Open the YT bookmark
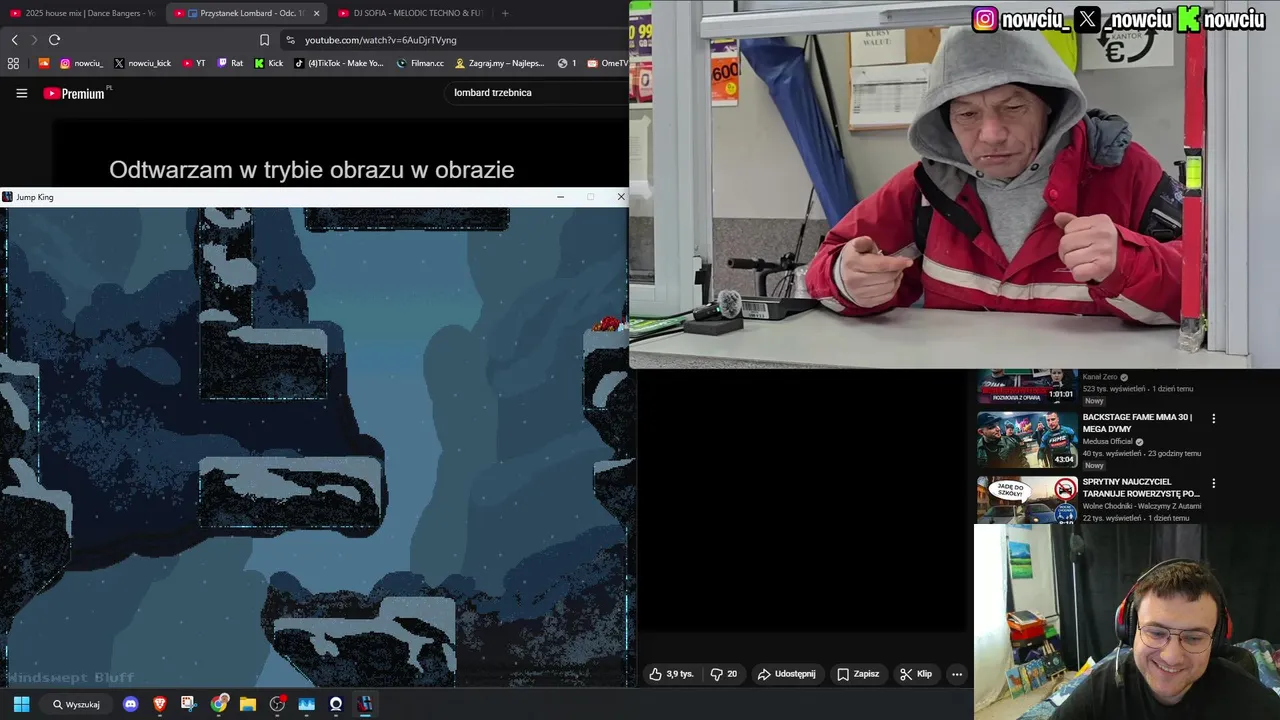This screenshot has width=1280, height=720. coord(194,63)
